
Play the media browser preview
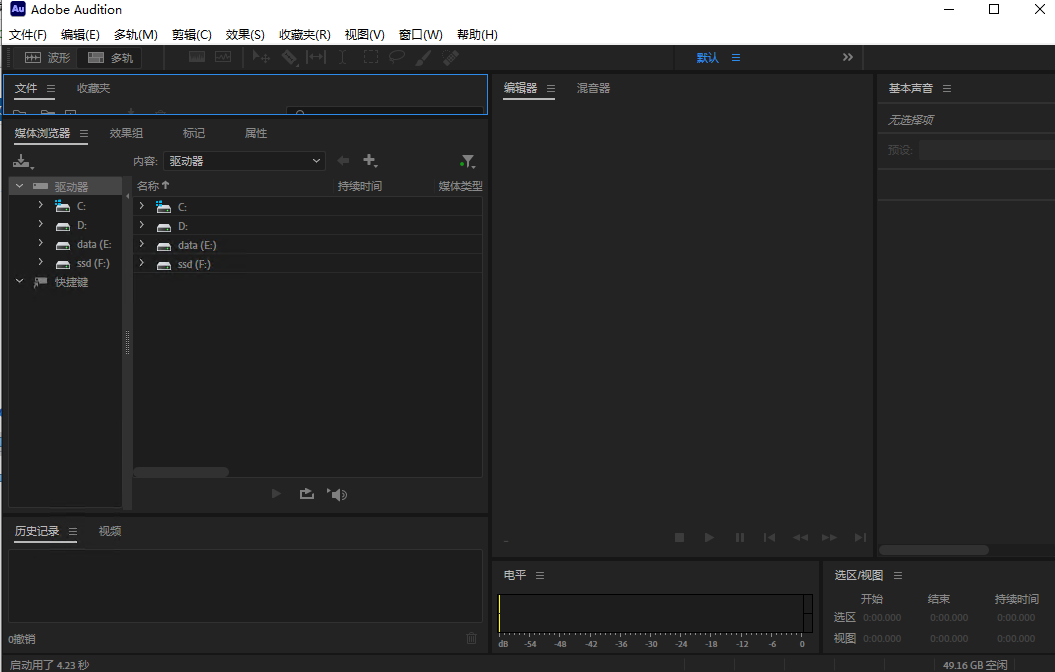(276, 494)
